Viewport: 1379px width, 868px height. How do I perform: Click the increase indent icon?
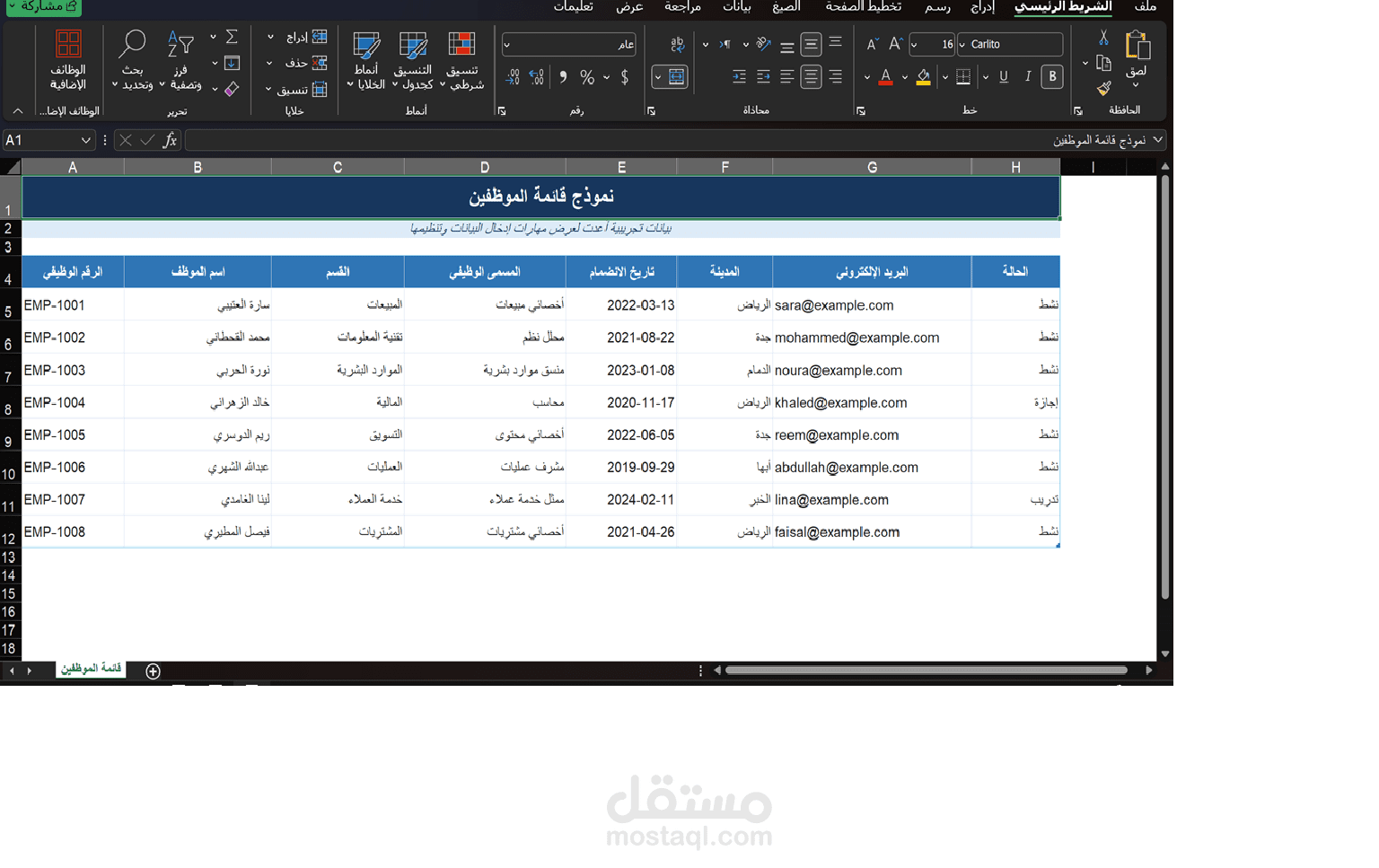(x=739, y=77)
